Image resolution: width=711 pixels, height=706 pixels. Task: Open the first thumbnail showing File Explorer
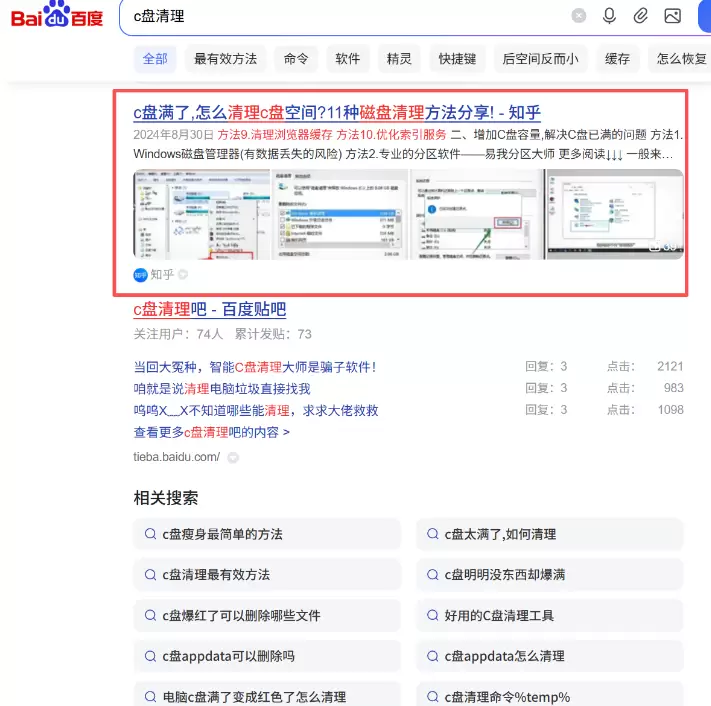[202, 214]
